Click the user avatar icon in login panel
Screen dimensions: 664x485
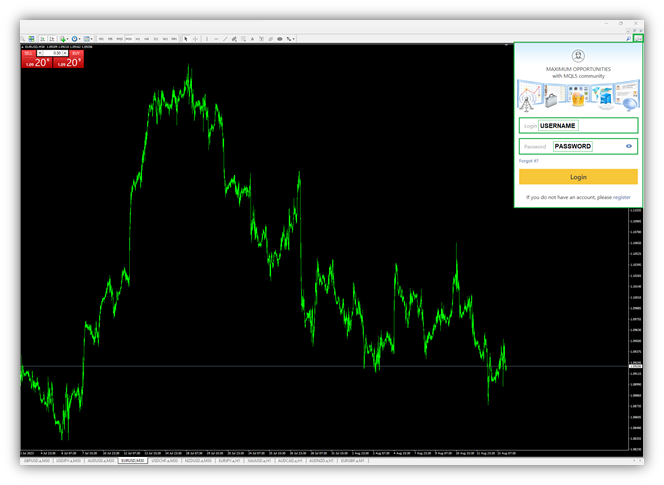click(578, 56)
